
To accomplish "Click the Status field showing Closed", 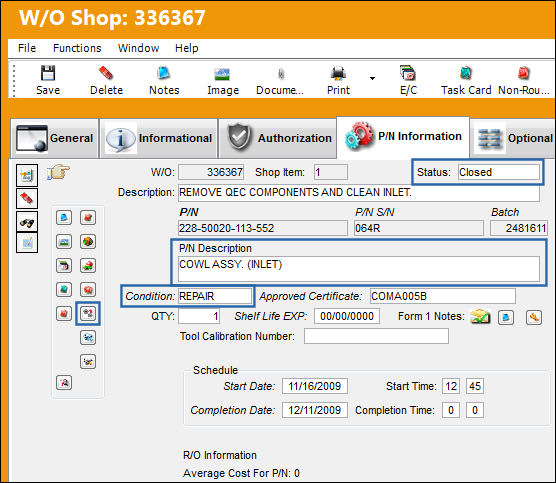I will pyautogui.click(x=499, y=172).
